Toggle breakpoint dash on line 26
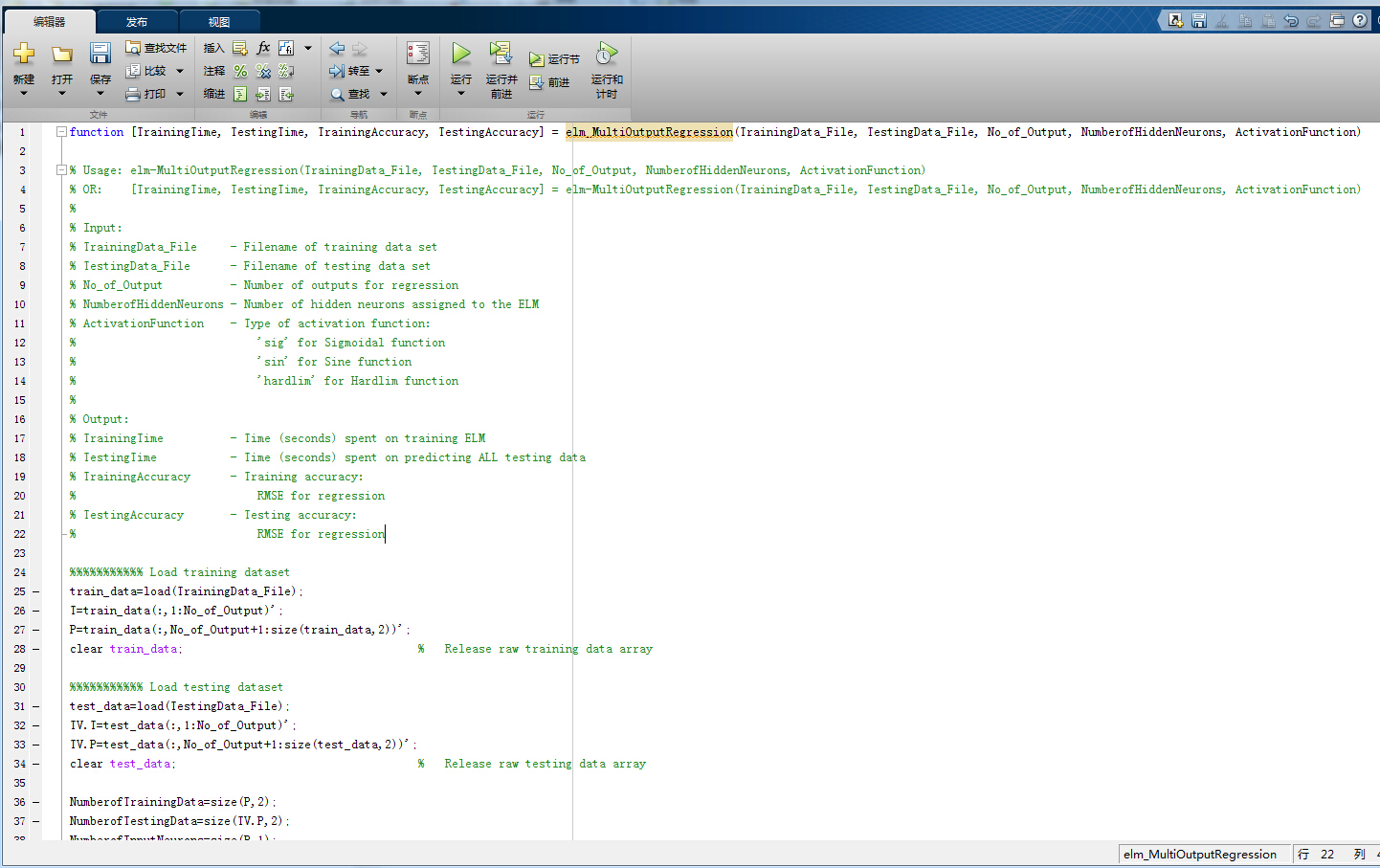This screenshot has width=1380, height=868. (x=35, y=611)
